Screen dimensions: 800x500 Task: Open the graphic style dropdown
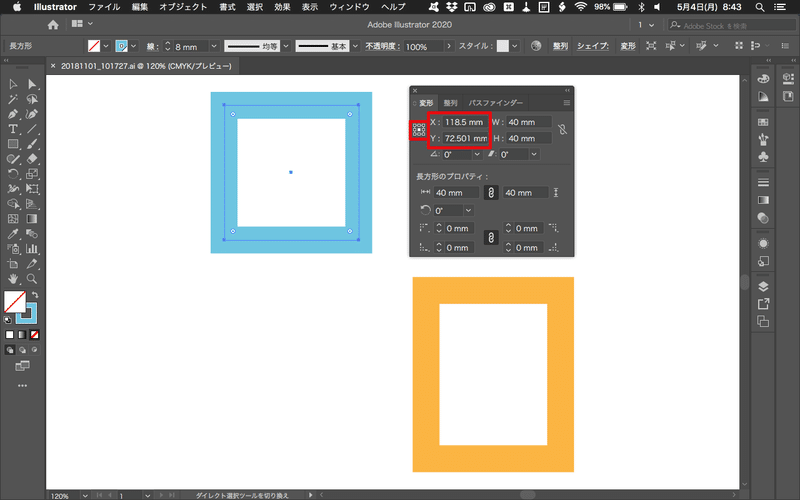pos(515,46)
